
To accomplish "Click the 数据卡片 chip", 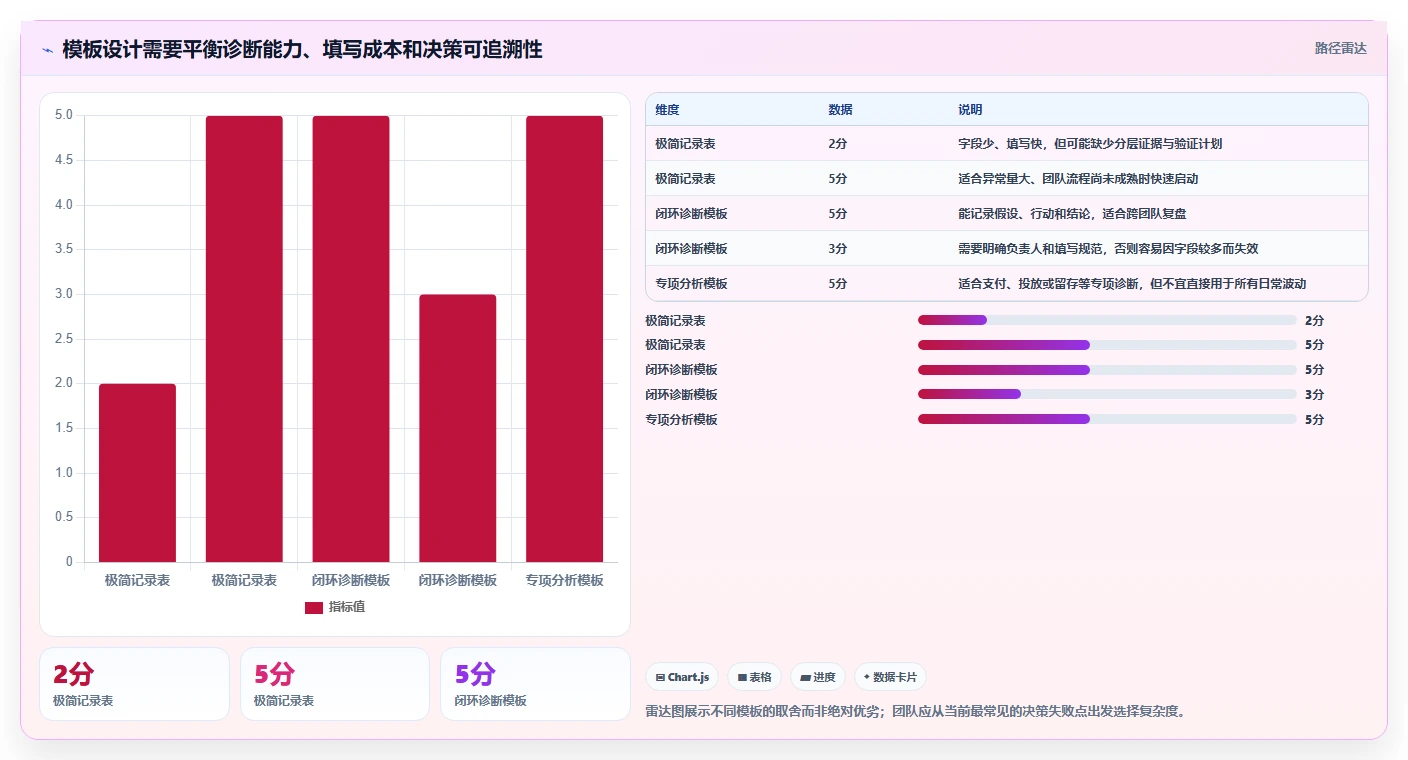I will pyautogui.click(x=890, y=677).
